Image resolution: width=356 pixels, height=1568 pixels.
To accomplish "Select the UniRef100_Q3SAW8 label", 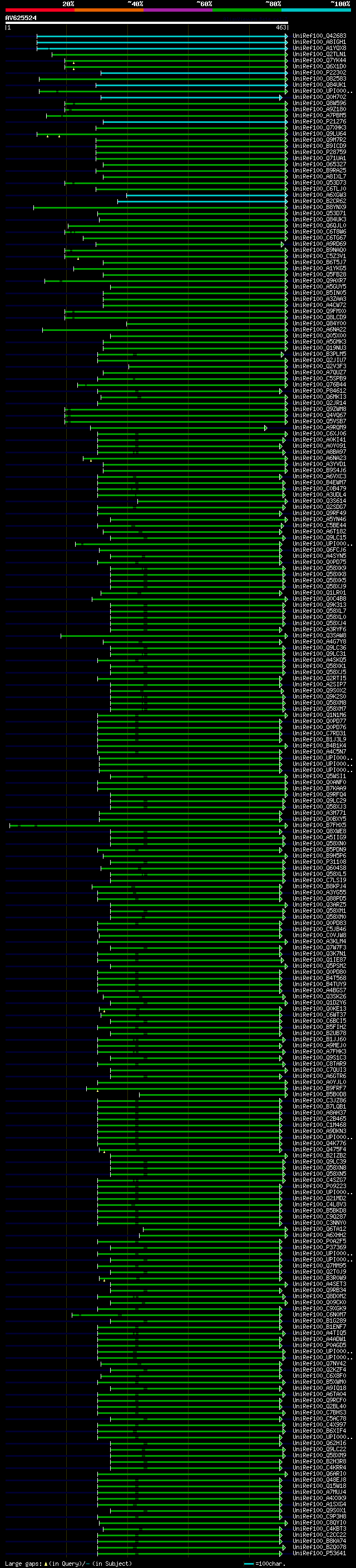I will [x=319, y=635].
